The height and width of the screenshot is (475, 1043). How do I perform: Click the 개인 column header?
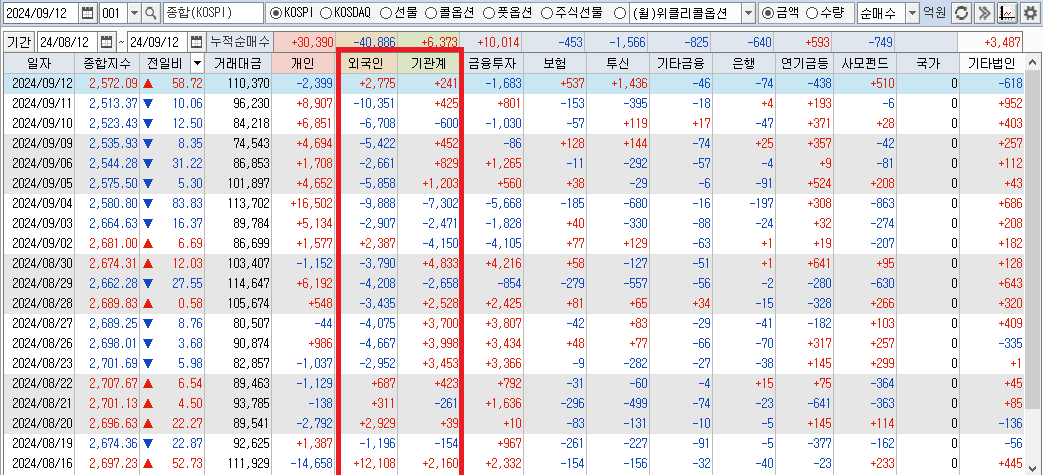pyautogui.click(x=304, y=64)
